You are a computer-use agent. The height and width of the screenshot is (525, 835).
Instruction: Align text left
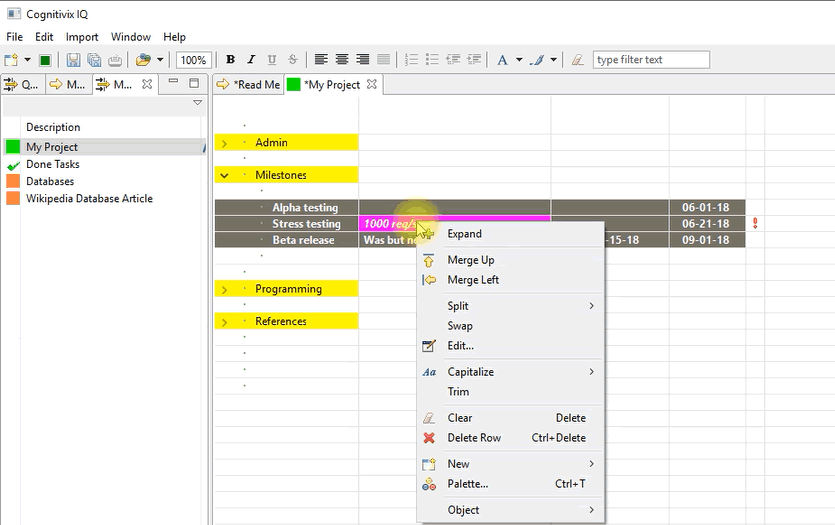coord(321,60)
